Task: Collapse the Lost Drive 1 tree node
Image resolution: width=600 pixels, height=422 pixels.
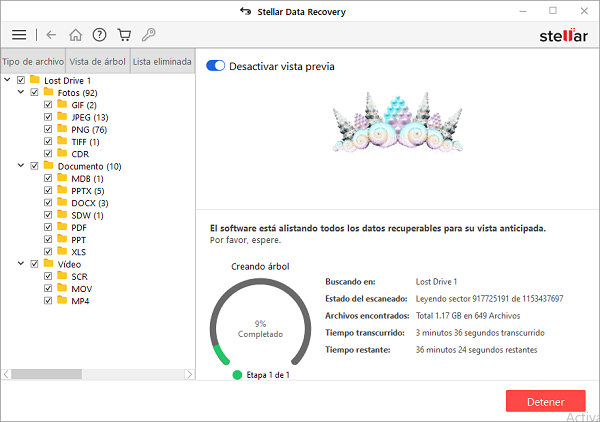Action: tap(7, 80)
